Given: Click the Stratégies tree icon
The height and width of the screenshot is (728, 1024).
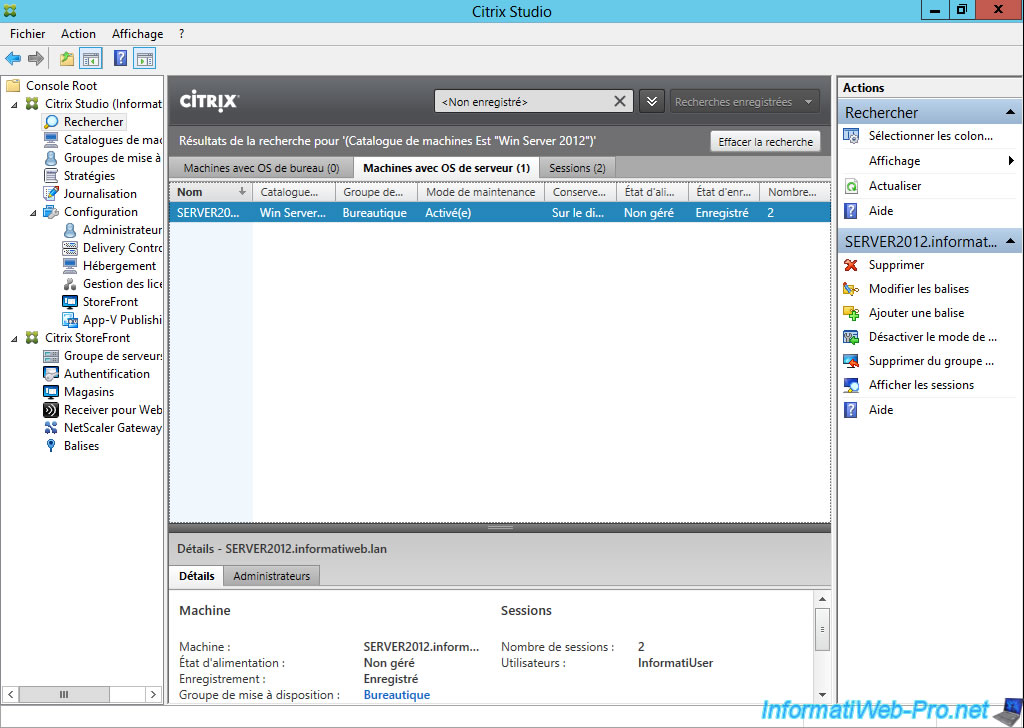Looking at the screenshot, I should (x=51, y=176).
